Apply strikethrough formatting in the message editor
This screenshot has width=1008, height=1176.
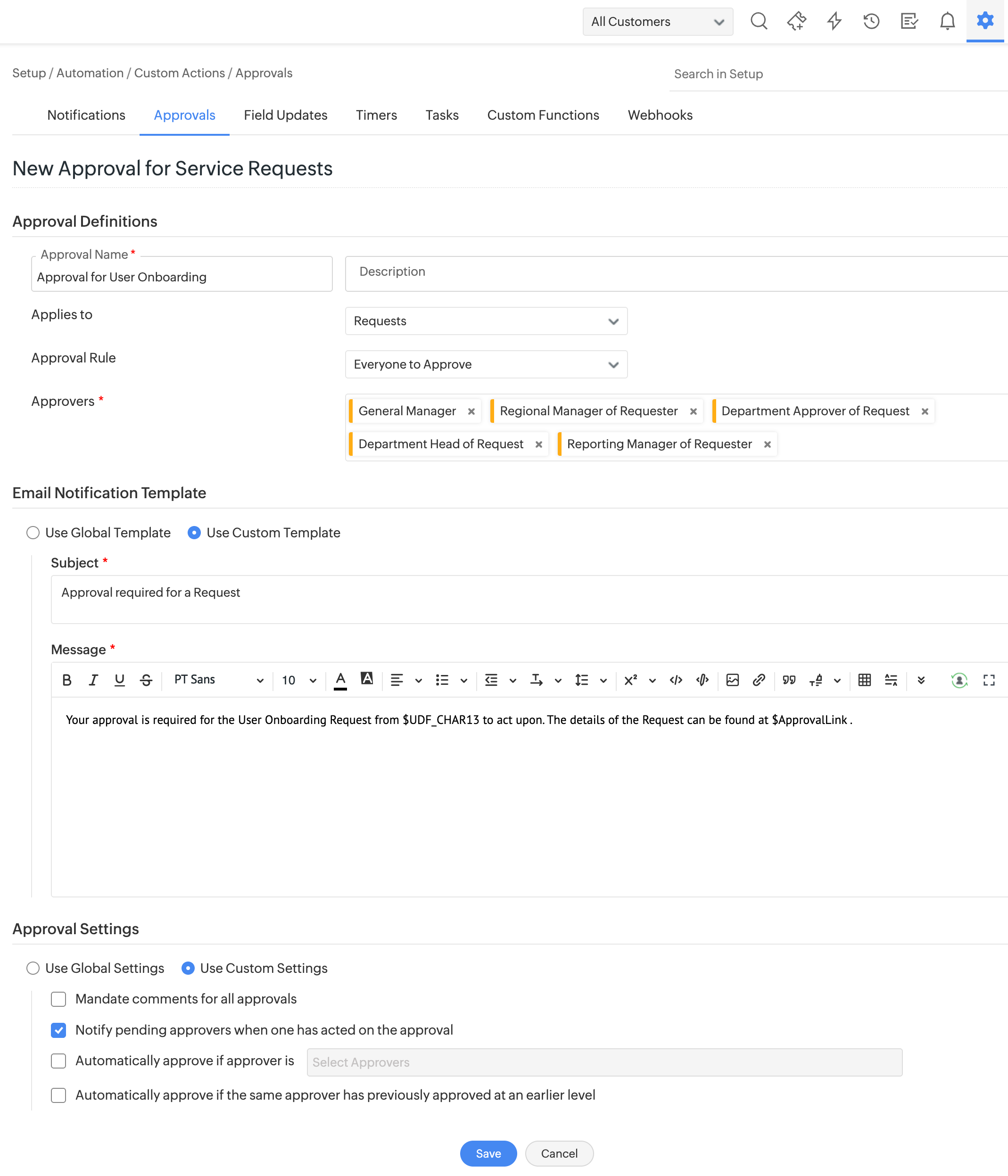146,680
